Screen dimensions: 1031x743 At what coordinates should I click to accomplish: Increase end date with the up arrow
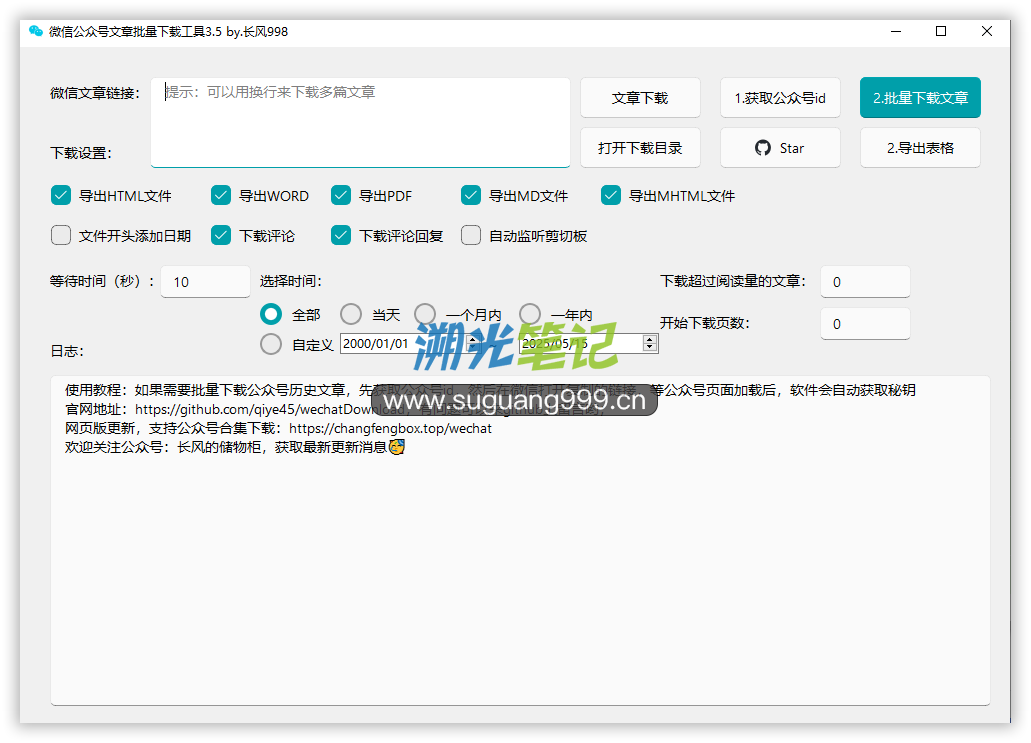click(650, 339)
